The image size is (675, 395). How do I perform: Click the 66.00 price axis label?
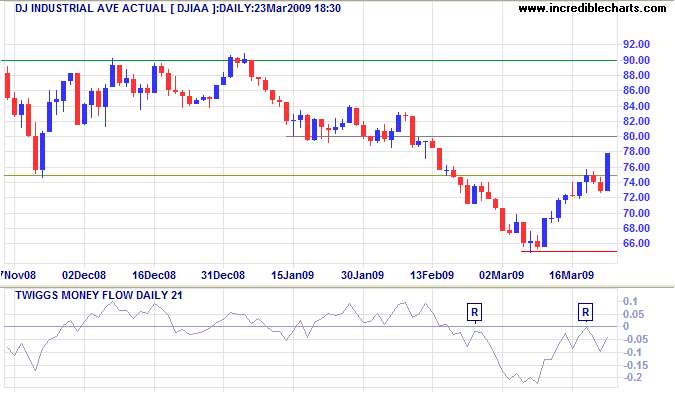[x=636, y=243]
